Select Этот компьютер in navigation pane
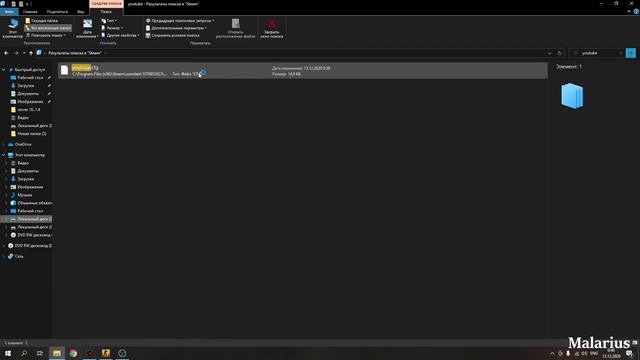Screen dimensions: 640x360 (x=29, y=155)
